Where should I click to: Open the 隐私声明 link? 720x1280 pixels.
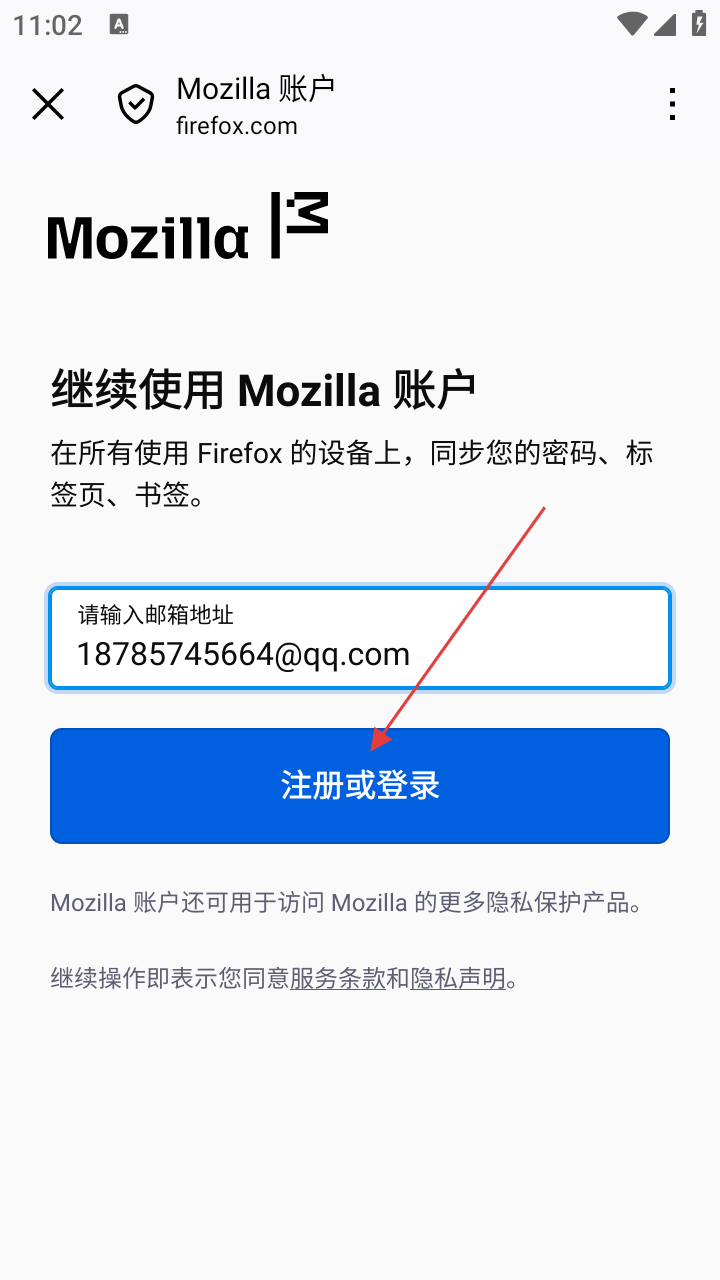pyautogui.click(x=458, y=978)
